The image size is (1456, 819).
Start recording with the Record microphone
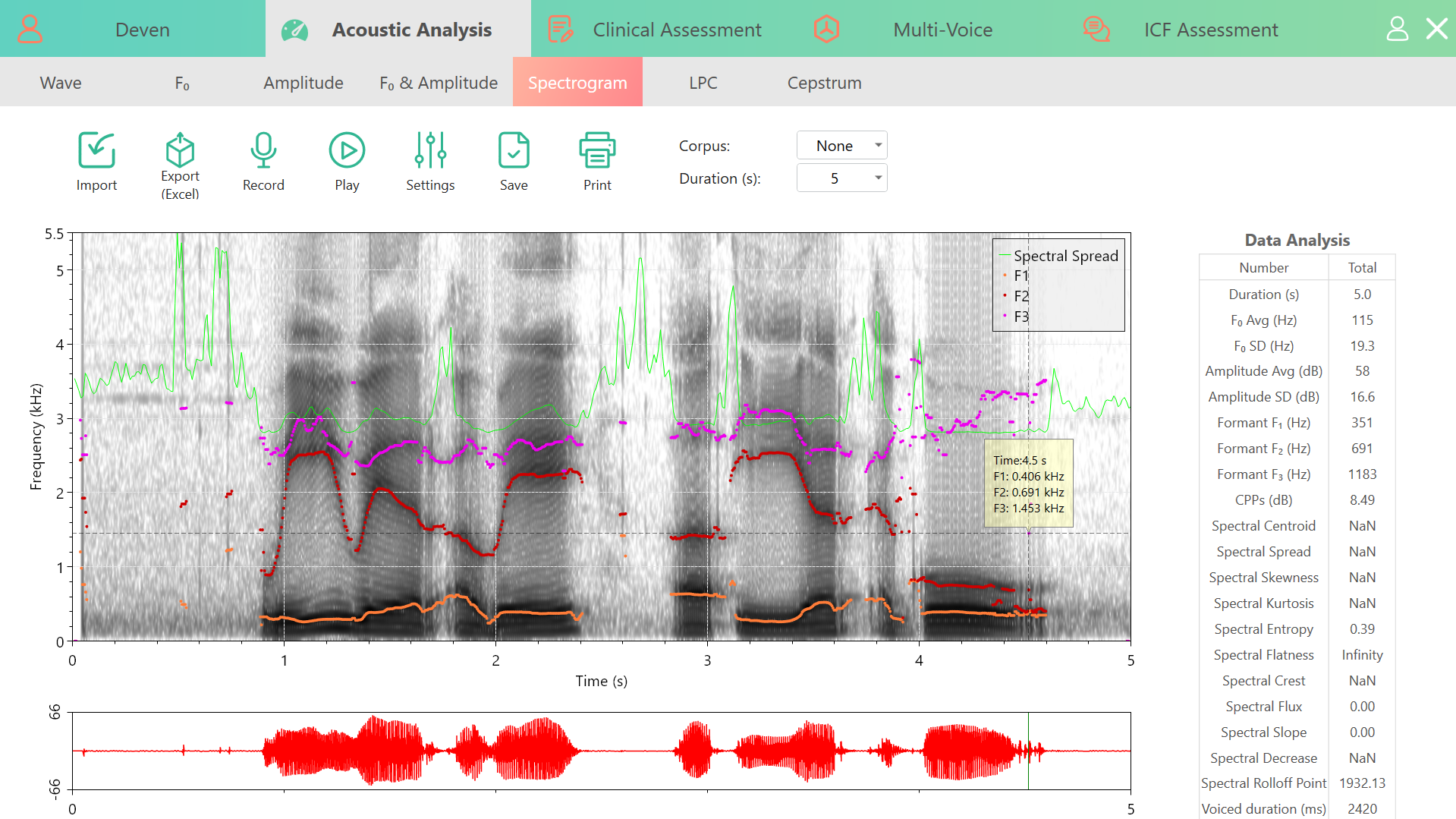(263, 150)
